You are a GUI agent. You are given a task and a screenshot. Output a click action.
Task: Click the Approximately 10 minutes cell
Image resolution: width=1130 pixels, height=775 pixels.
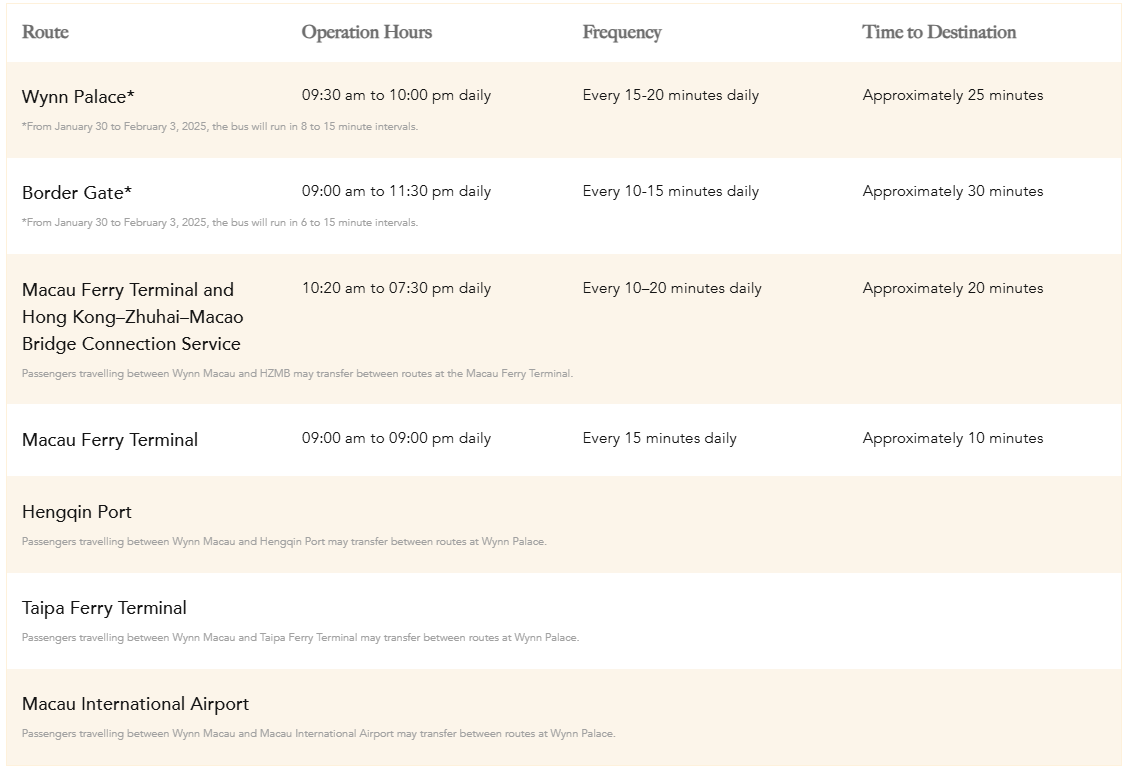953,438
